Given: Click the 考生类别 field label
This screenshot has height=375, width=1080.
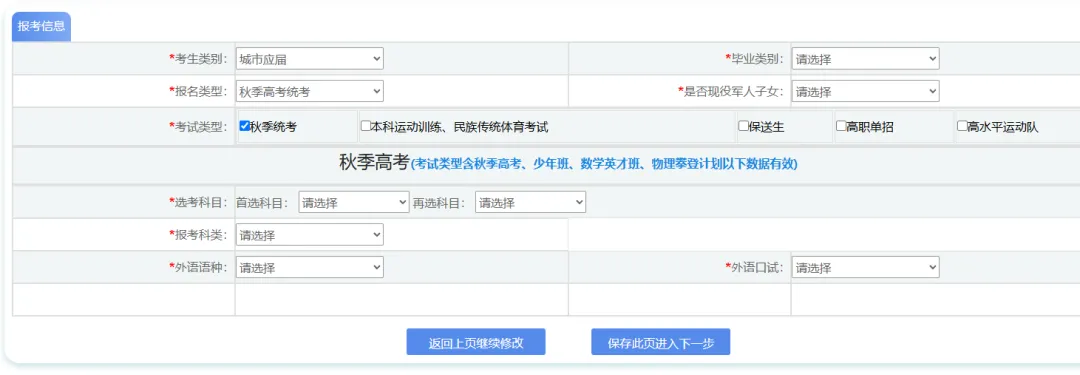Looking at the screenshot, I should (x=198, y=59).
